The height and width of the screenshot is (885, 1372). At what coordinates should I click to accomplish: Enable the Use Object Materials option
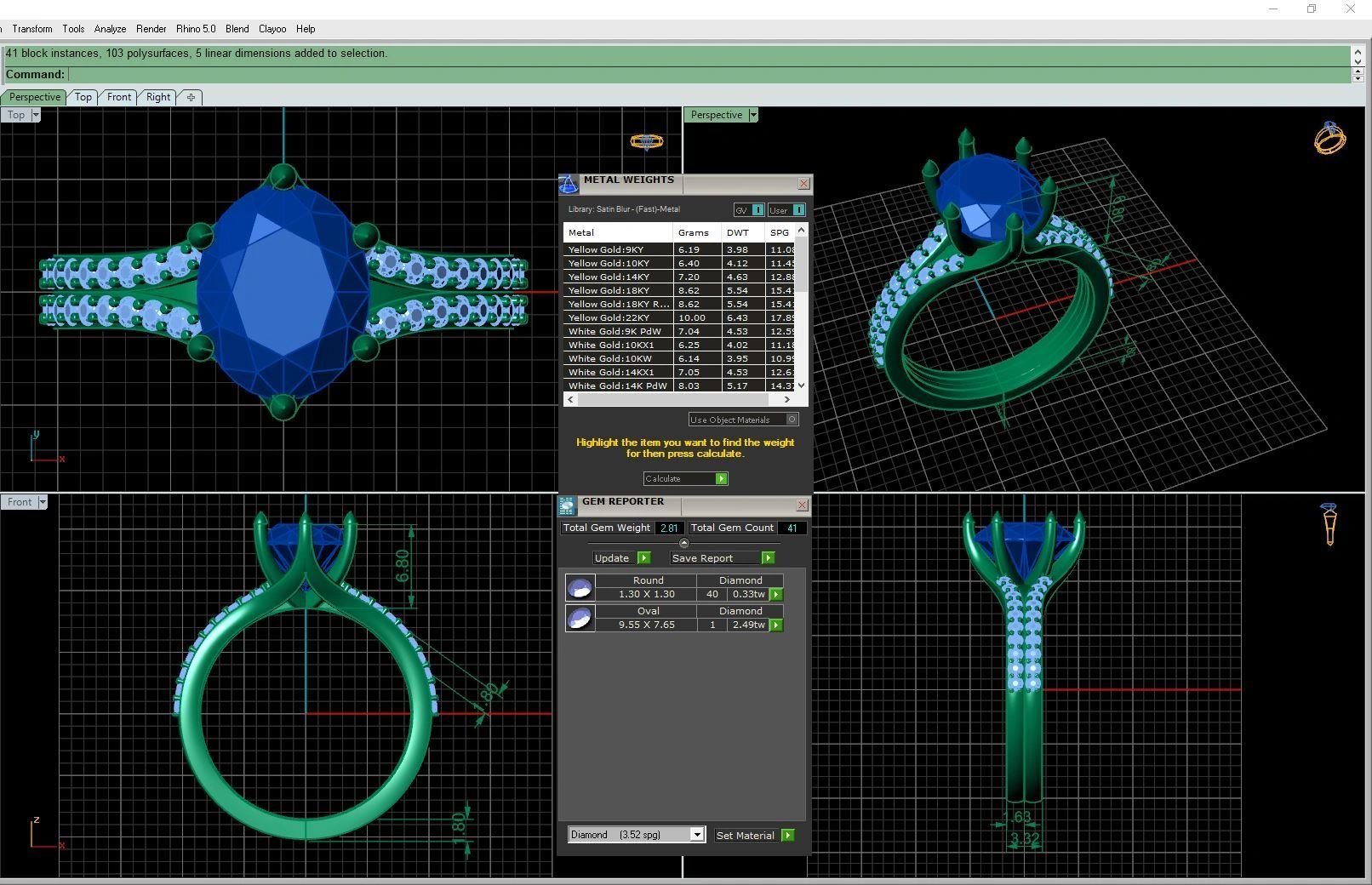pyautogui.click(x=792, y=420)
